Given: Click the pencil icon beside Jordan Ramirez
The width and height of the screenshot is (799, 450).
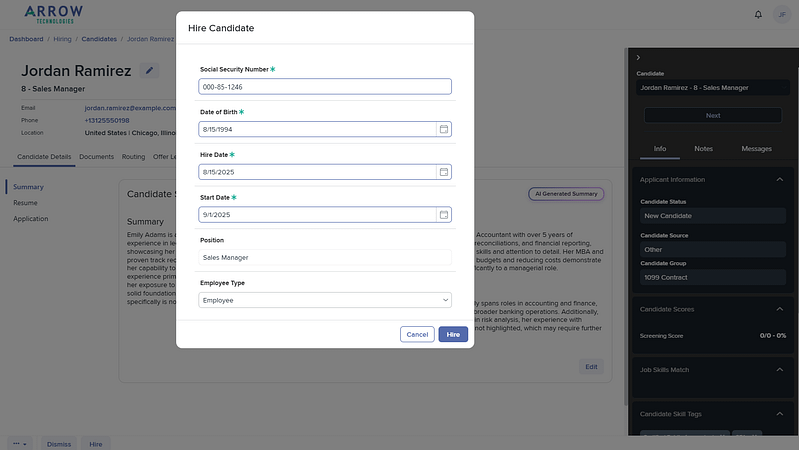Looking at the screenshot, I should 150,71.
